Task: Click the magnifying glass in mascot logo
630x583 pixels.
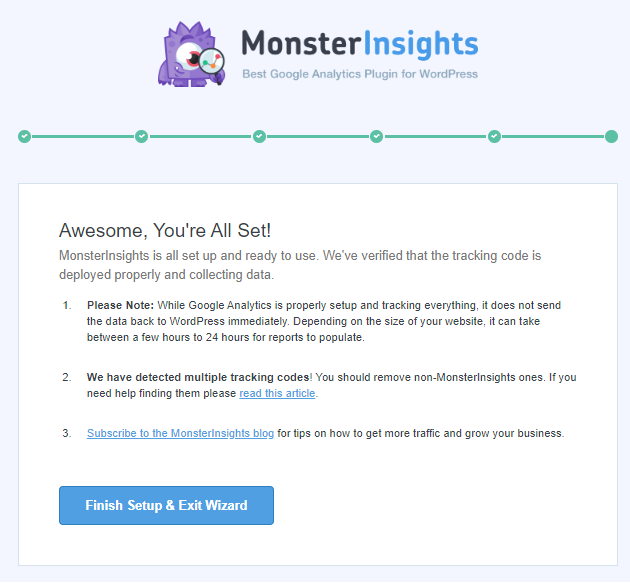Action: (x=213, y=64)
